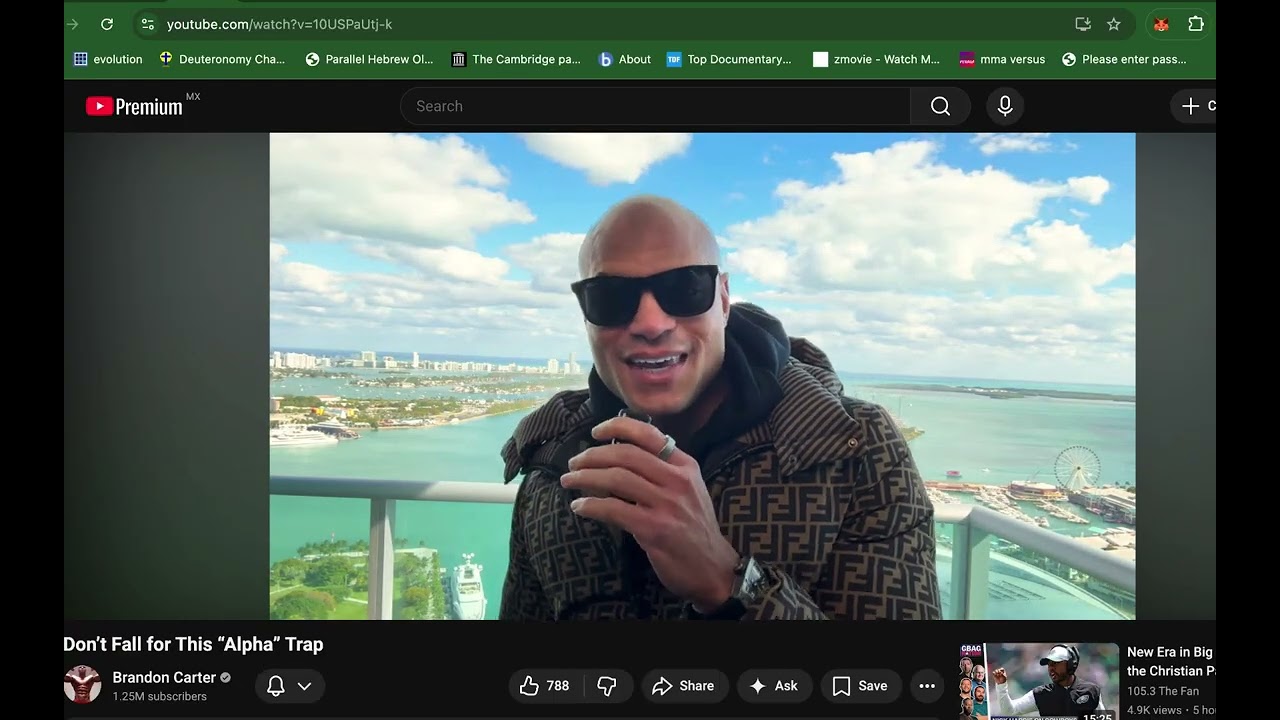Click the magnifying glass search button
Viewport: 1280px width, 720px height.
pos(940,106)
